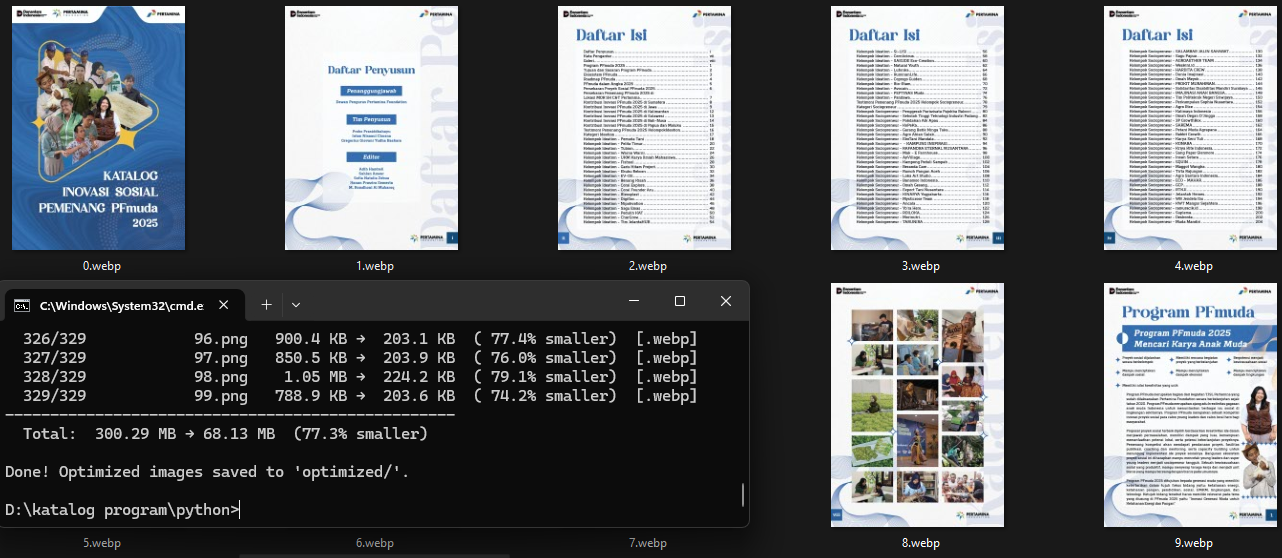Select the C:\Windows\System32\cmd.exe tab title
Image resolution: width=1282 pixels, height=558 pixels.
[121, 305]
